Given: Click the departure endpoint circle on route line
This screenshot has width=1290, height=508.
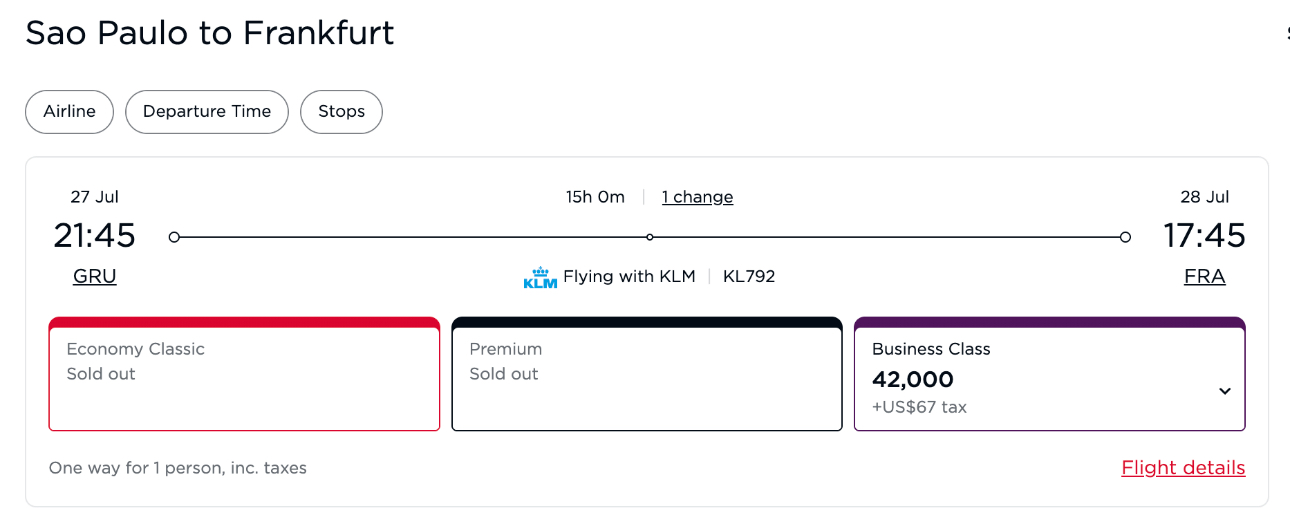Looking at the screenshot, I should pos(175,237).
